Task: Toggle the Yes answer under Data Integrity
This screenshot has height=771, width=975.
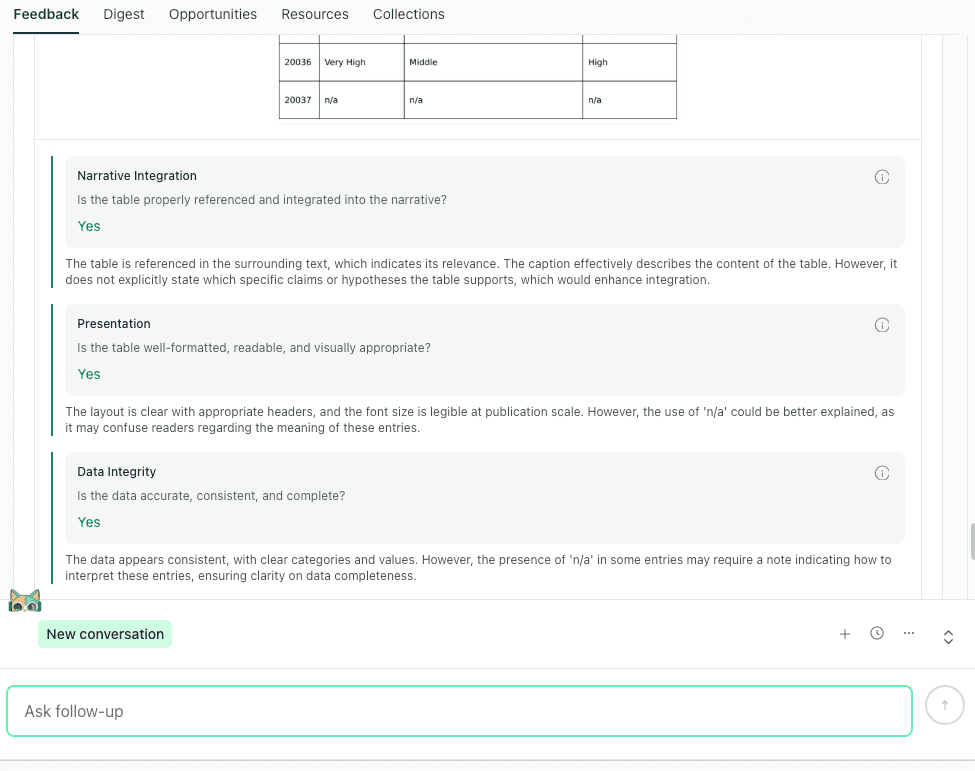Action: tap(88, 522)
